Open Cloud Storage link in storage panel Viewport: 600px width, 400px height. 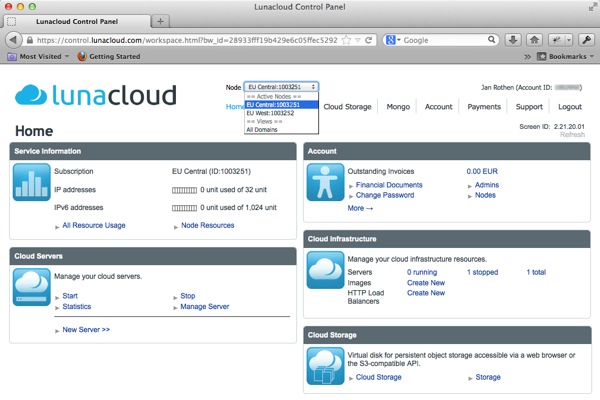pyautogui.click(x=378, y=377)
